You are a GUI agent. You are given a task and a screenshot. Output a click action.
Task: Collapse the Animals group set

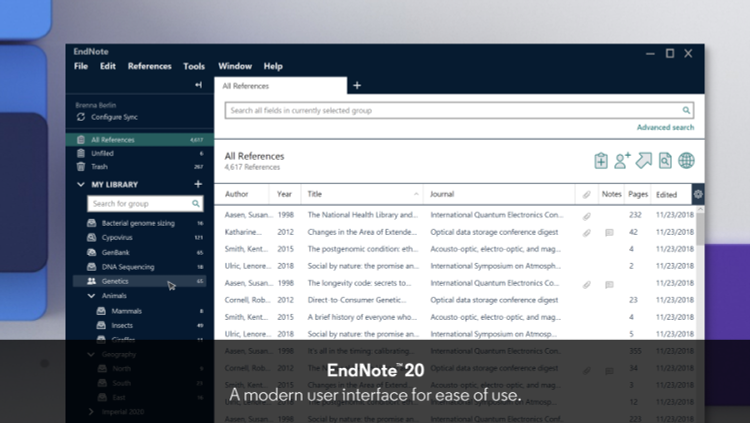click(x=92, y=296)
